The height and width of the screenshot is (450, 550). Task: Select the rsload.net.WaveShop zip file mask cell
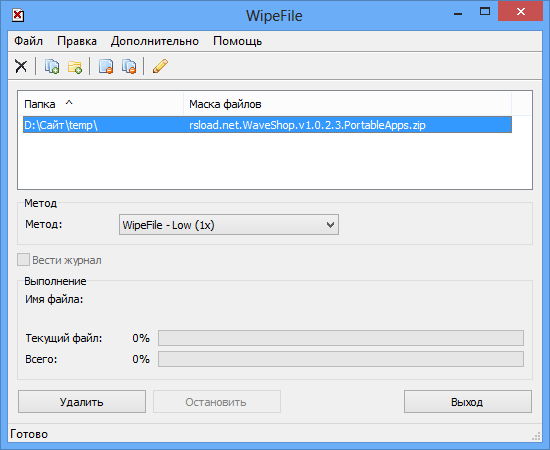click(348, 125)
